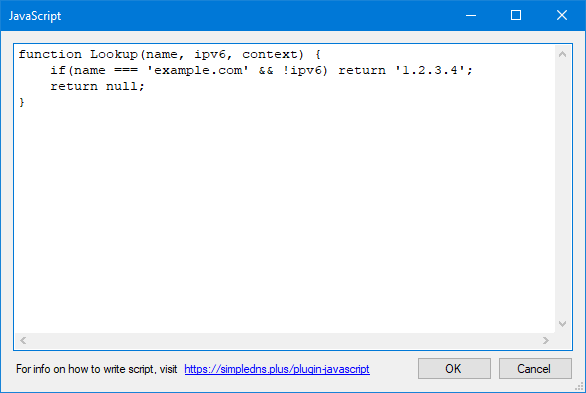This screenshot has width=586, height=393.
Task: Maximize the JavaScript dialog window
Action: (516, 15)
